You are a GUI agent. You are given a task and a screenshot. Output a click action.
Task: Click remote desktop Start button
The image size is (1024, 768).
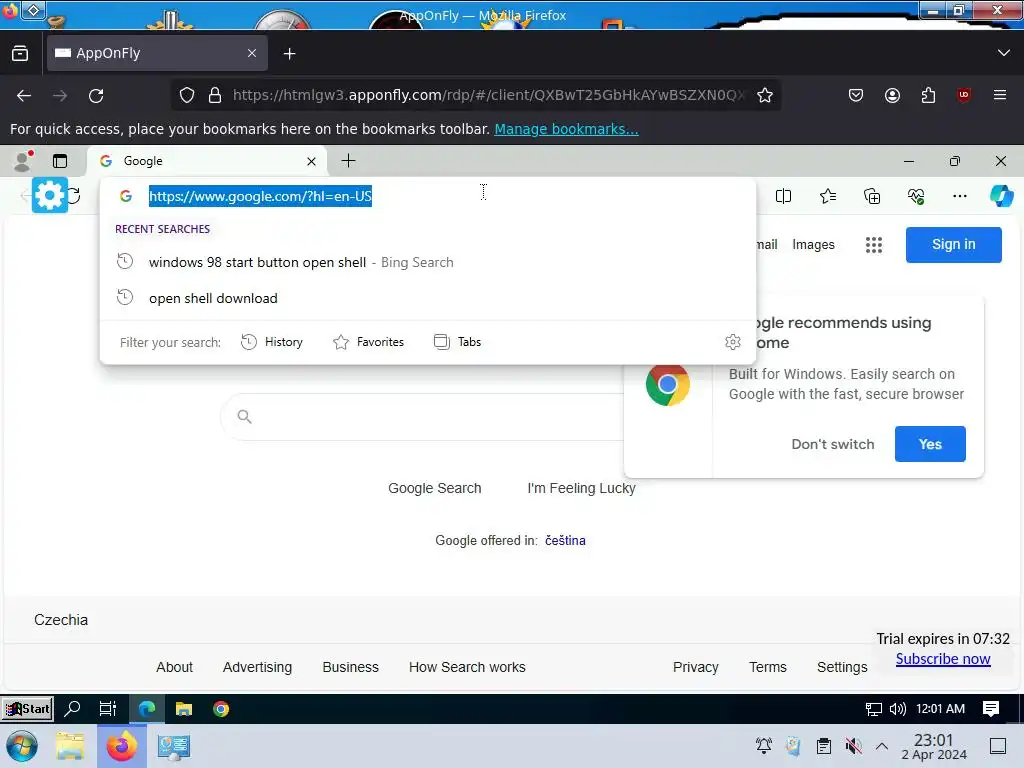27,709
